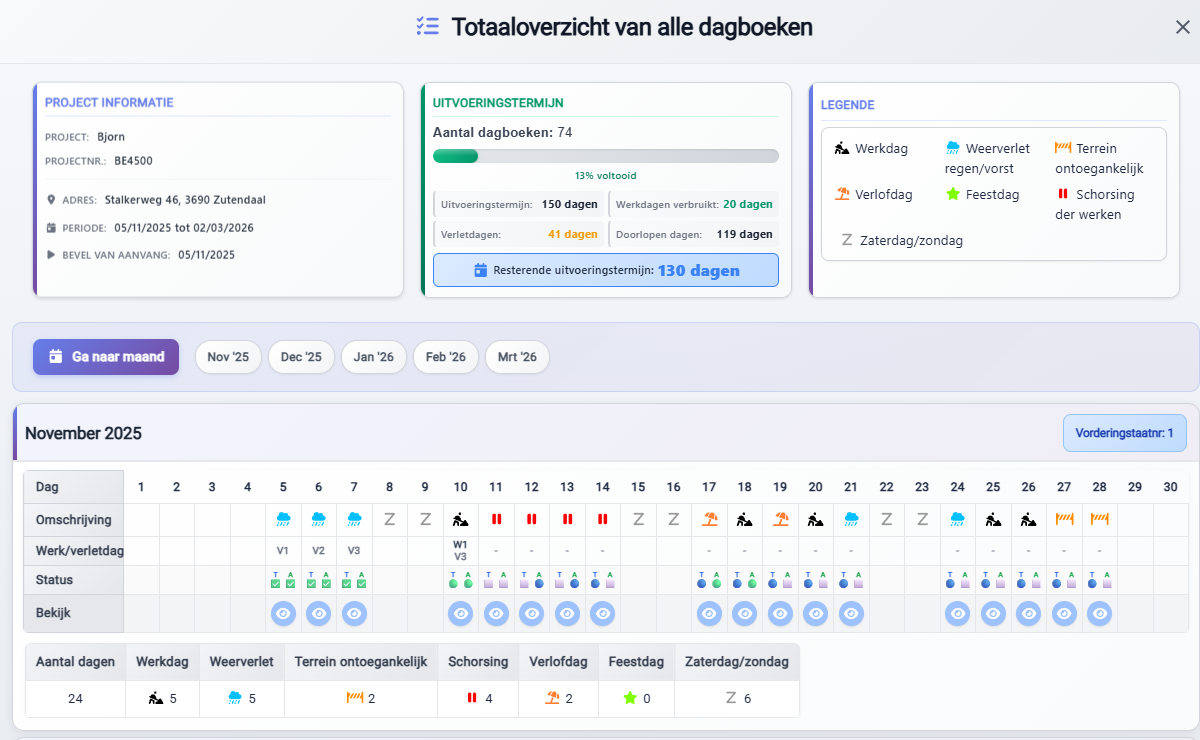
Task: Open the Ga naar maand selector
Action: (x=105, y=356)
